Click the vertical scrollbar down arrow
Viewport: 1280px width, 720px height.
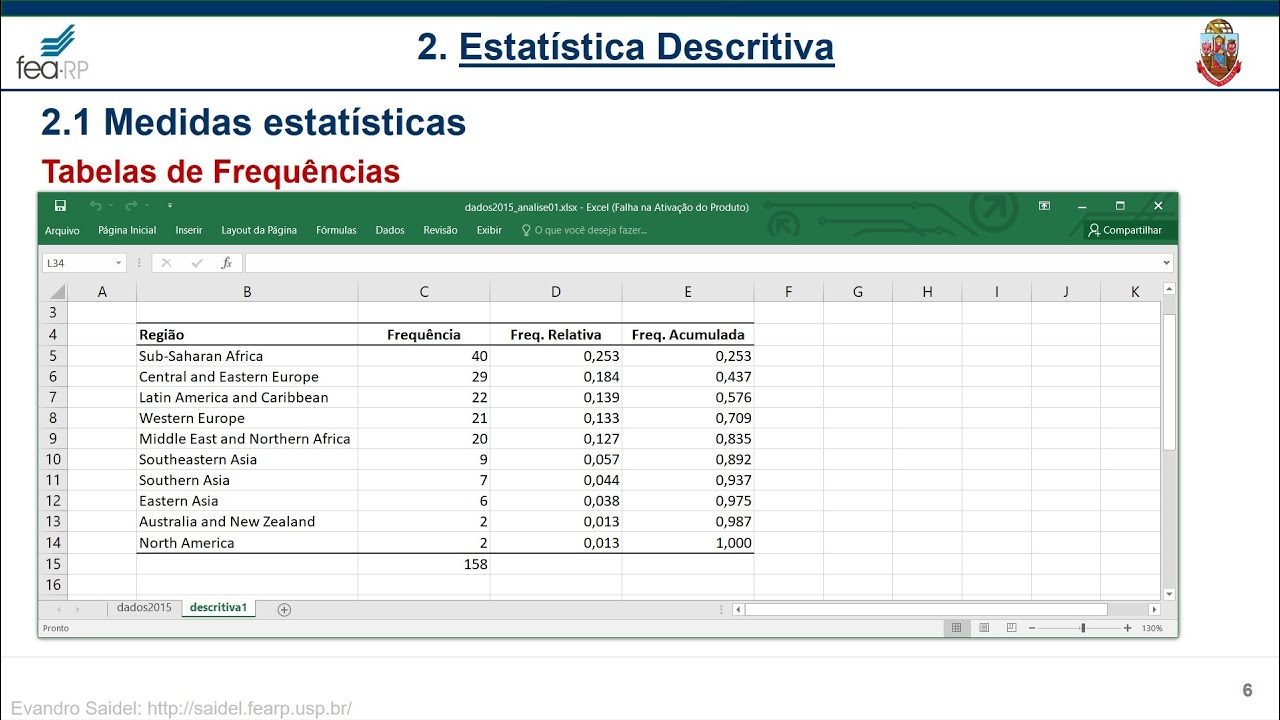1170,594
